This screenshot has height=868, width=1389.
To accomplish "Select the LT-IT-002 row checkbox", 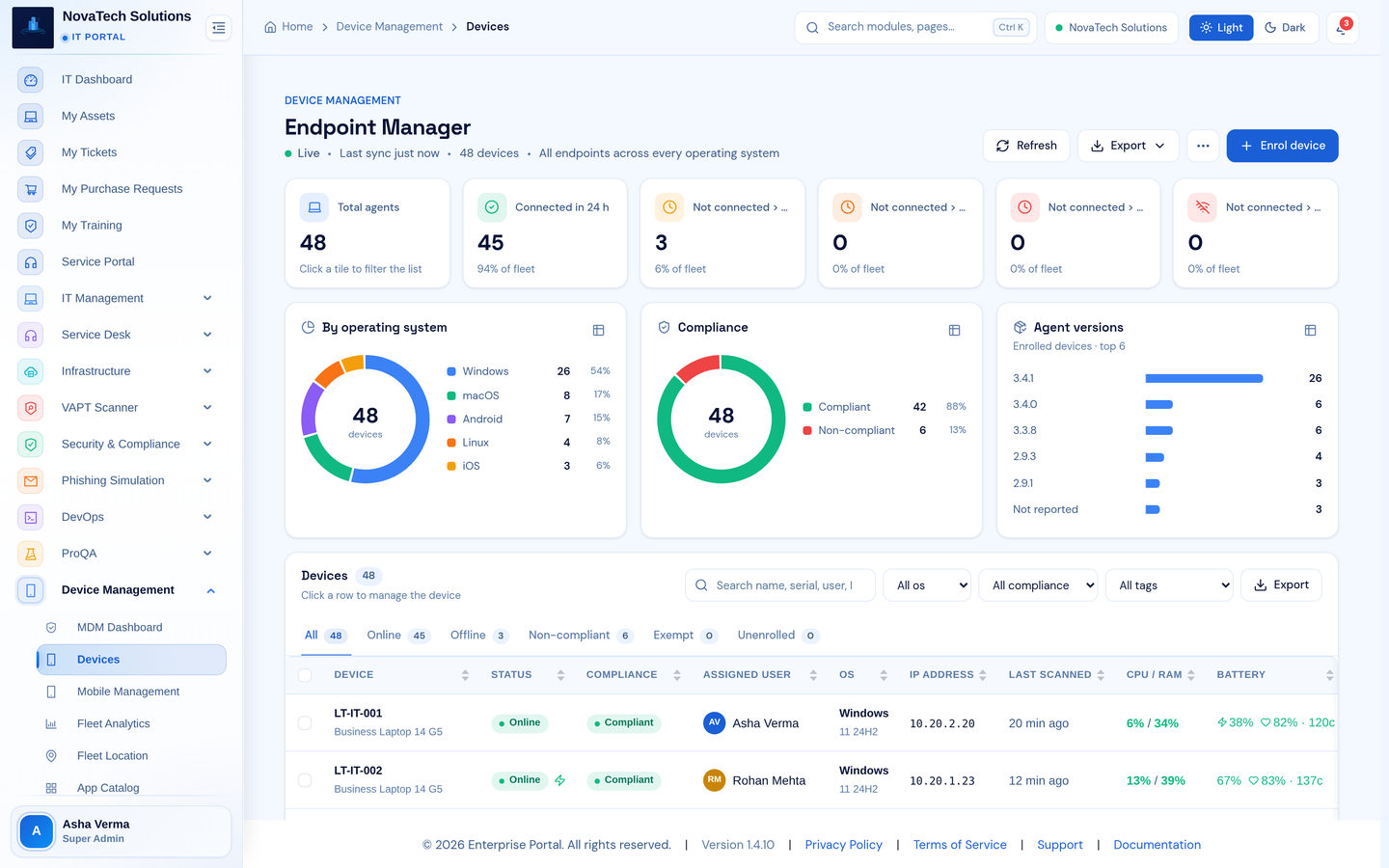I will pos(305,780).
